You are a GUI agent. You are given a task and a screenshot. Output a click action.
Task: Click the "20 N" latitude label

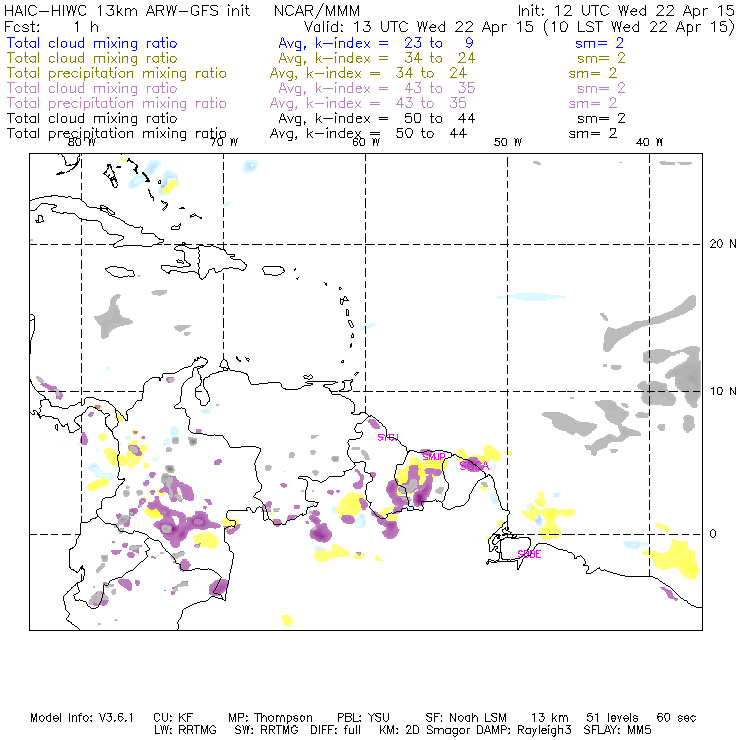point(723,244)
